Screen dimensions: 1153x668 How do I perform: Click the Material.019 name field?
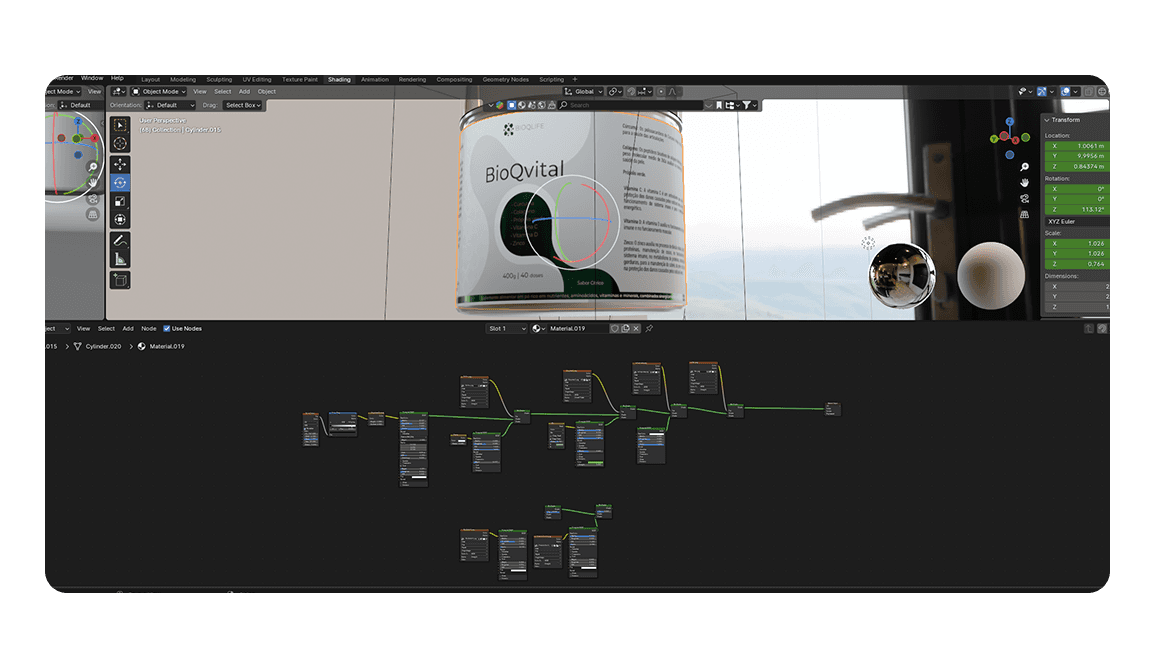tap(578, 329)
